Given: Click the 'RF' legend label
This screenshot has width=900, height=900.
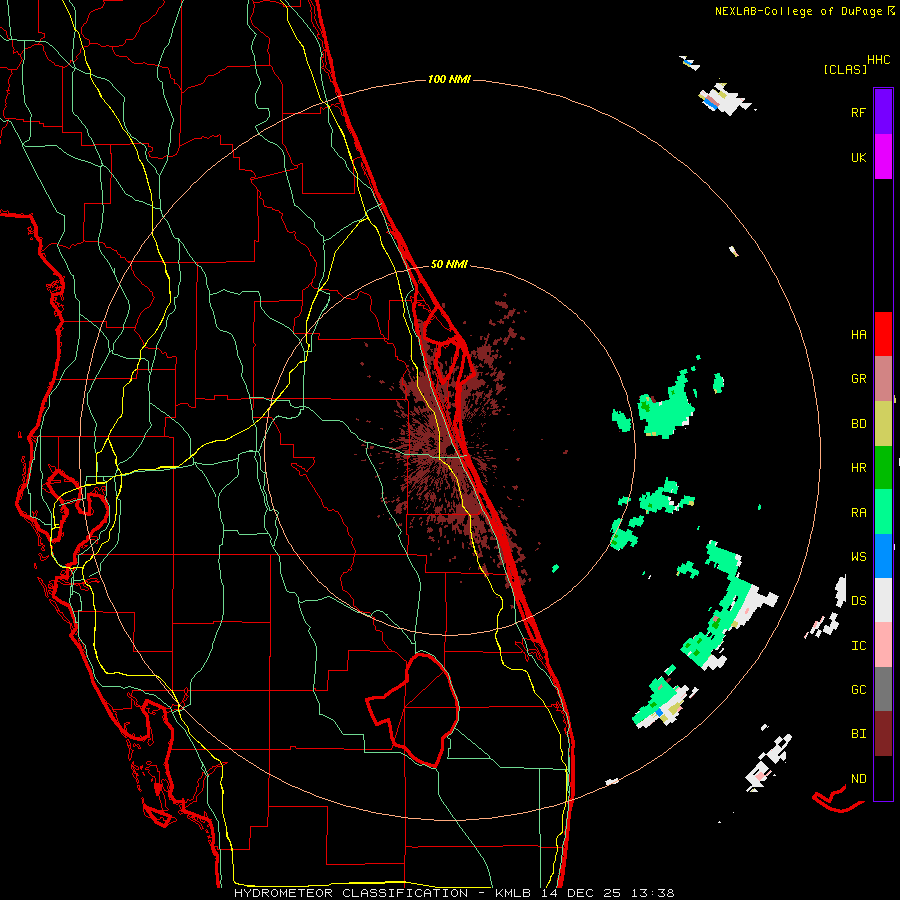Looking at the screenshot, I should [858, 112].
